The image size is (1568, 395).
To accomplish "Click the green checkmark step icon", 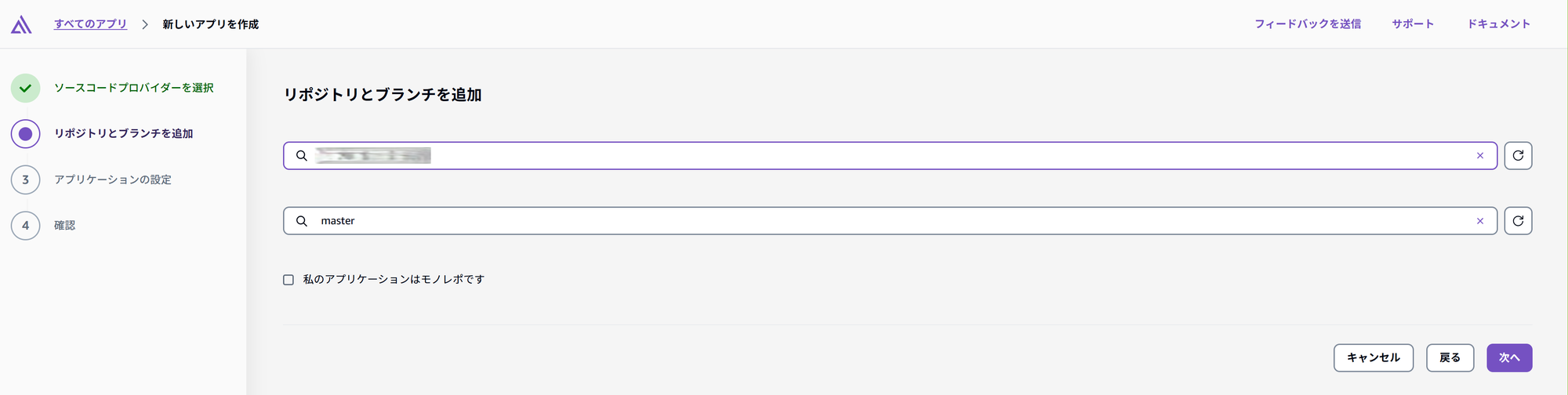I will pyautogui.click(x=25, y=89).
